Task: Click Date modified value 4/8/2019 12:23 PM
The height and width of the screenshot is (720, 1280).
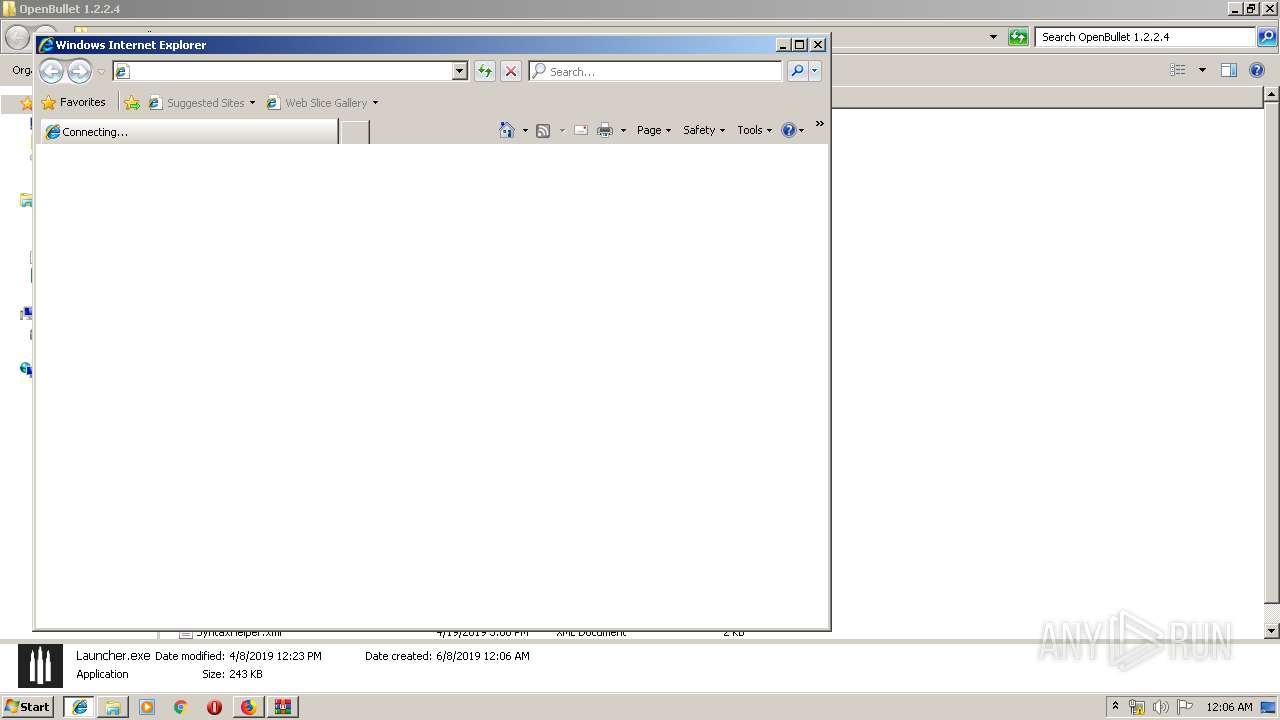Action: tap(275, 656)
